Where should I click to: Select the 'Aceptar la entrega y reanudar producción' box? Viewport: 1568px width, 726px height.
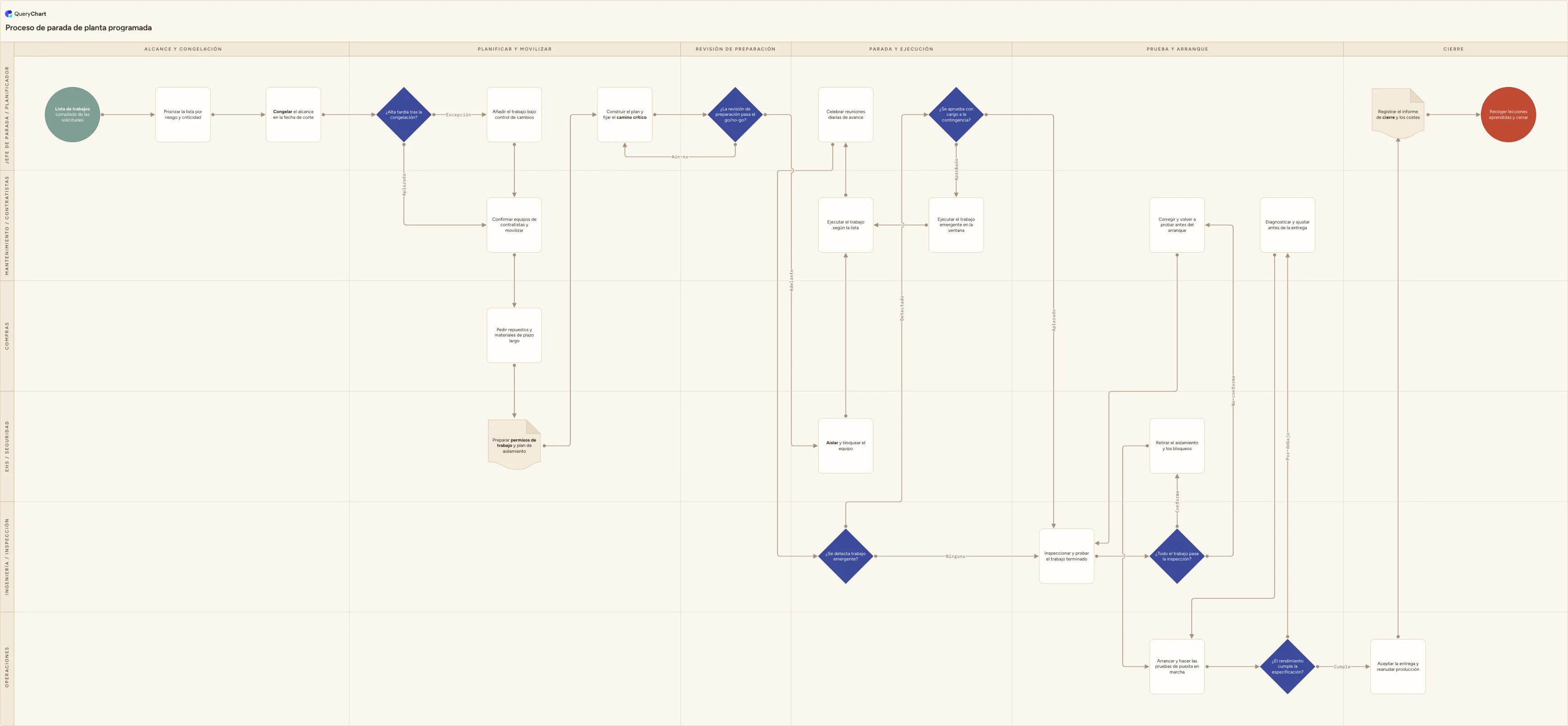click(x=1397, y=666)
